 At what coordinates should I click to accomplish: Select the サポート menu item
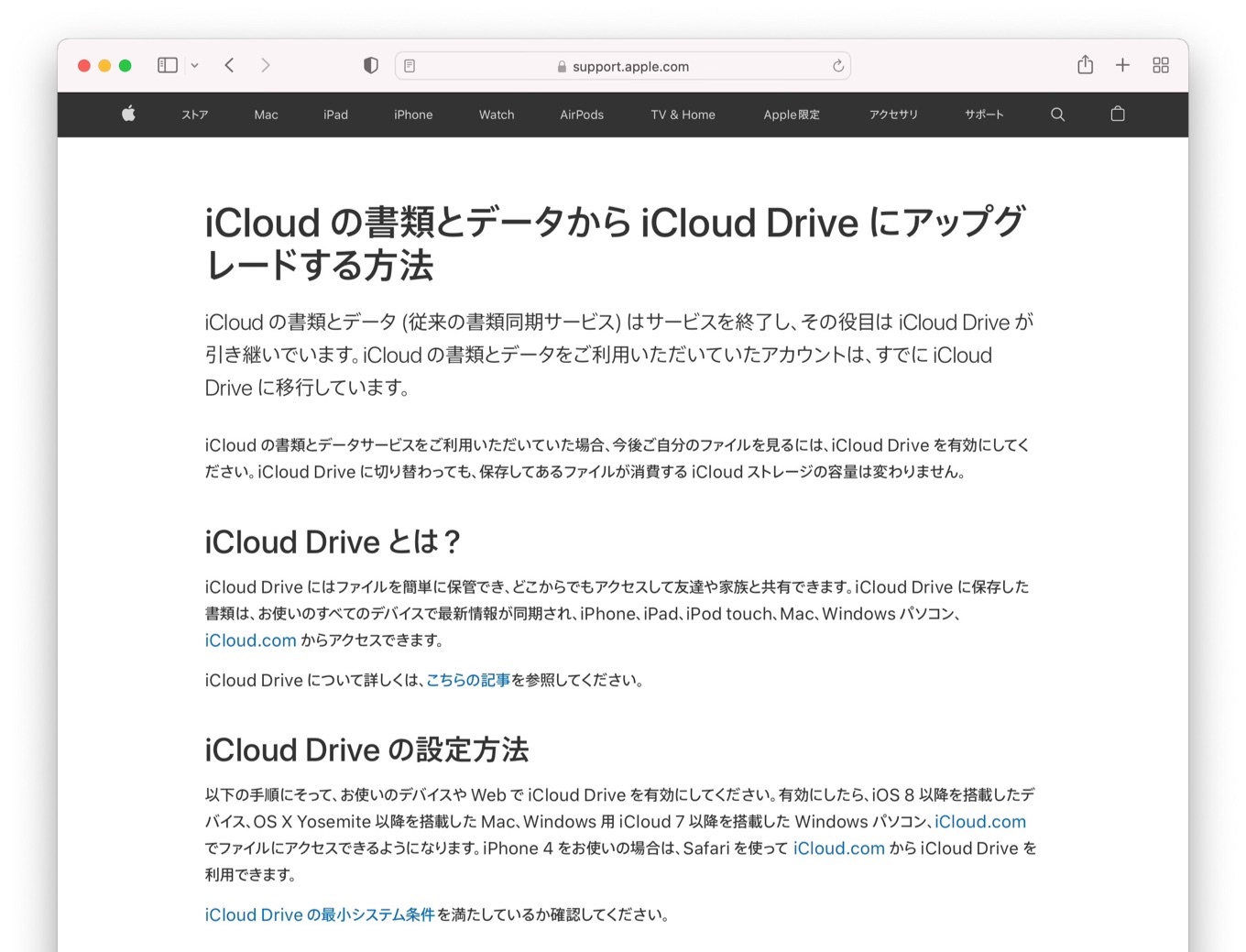pyautogui.click(x=984, y=115)
